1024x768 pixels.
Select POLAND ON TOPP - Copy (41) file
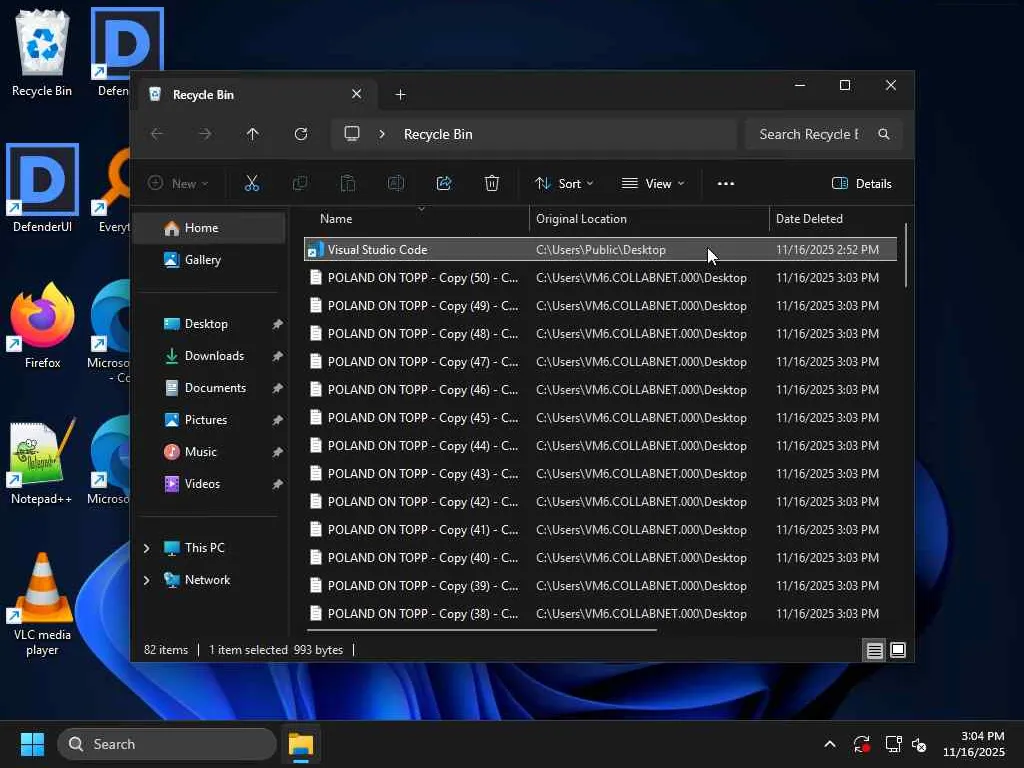600,530
